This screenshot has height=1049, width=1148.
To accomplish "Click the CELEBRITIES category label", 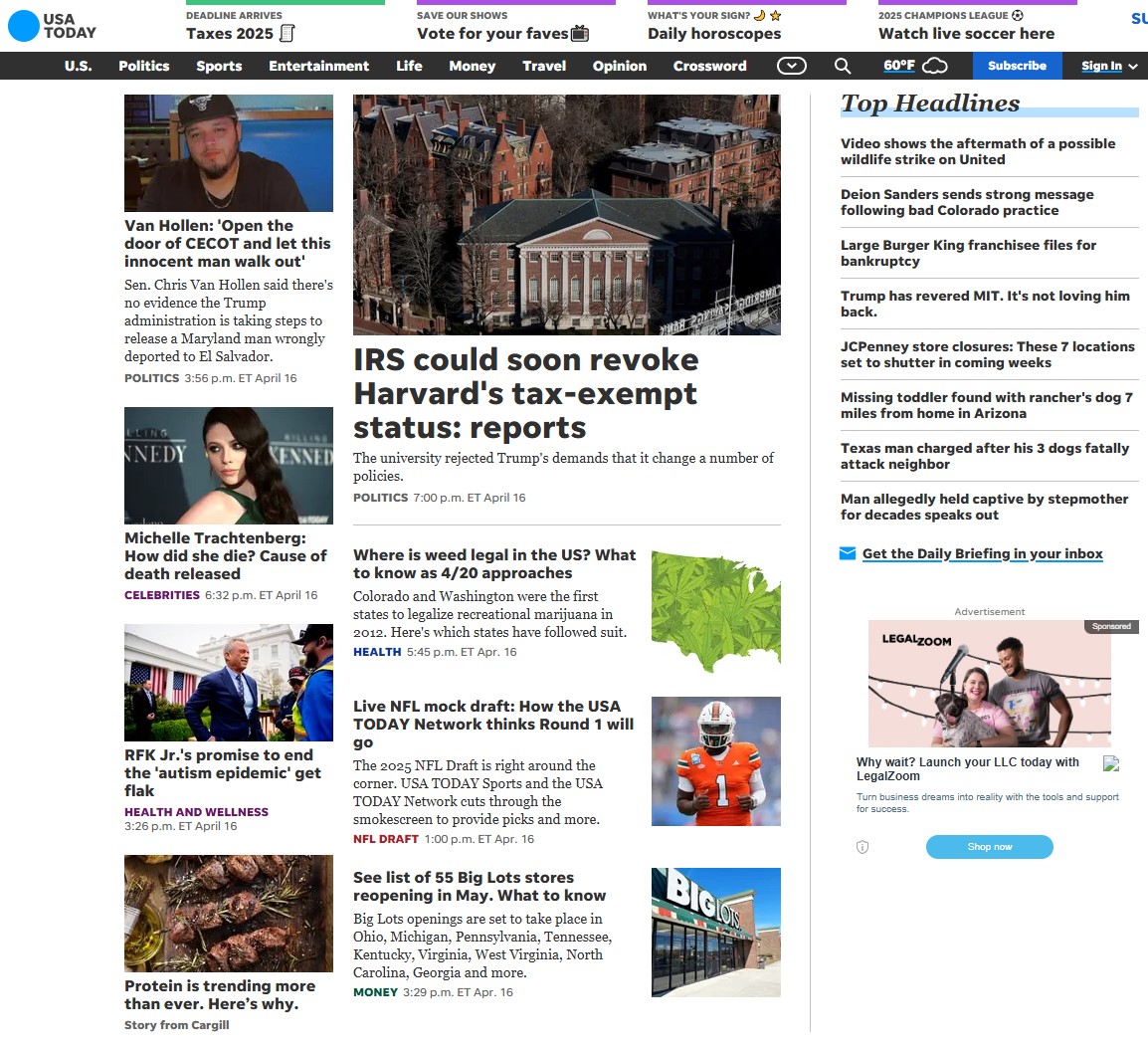I will (162, 595).
